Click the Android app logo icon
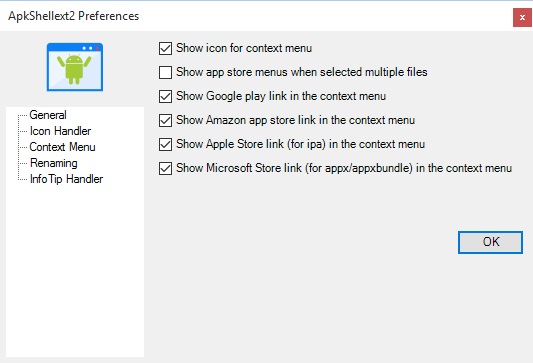The width and height of the screenshot is (533, 363). click(x=75, y=67)
